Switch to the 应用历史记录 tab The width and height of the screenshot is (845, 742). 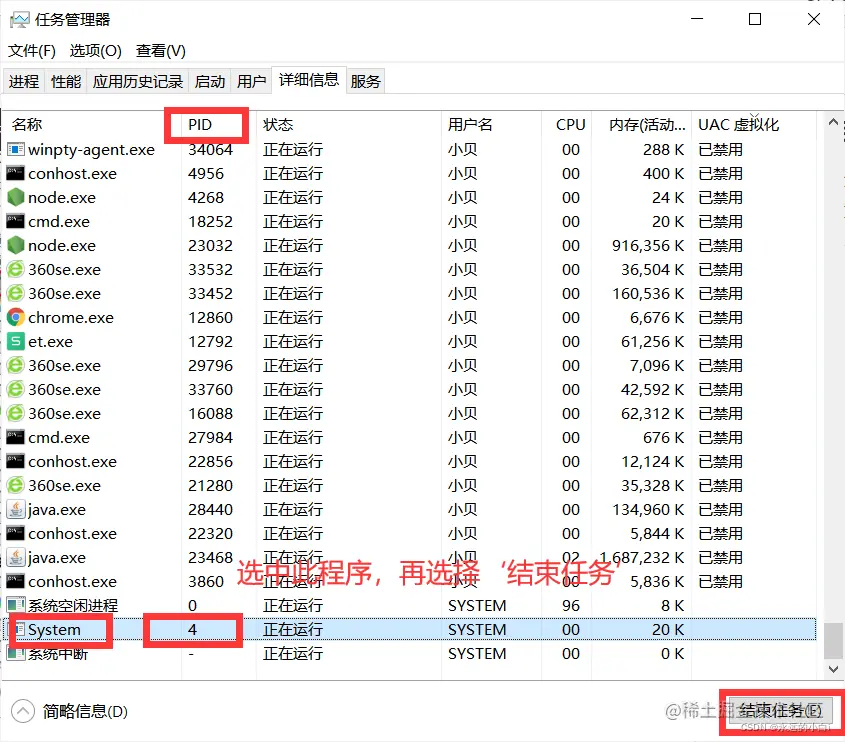point(138,81)
